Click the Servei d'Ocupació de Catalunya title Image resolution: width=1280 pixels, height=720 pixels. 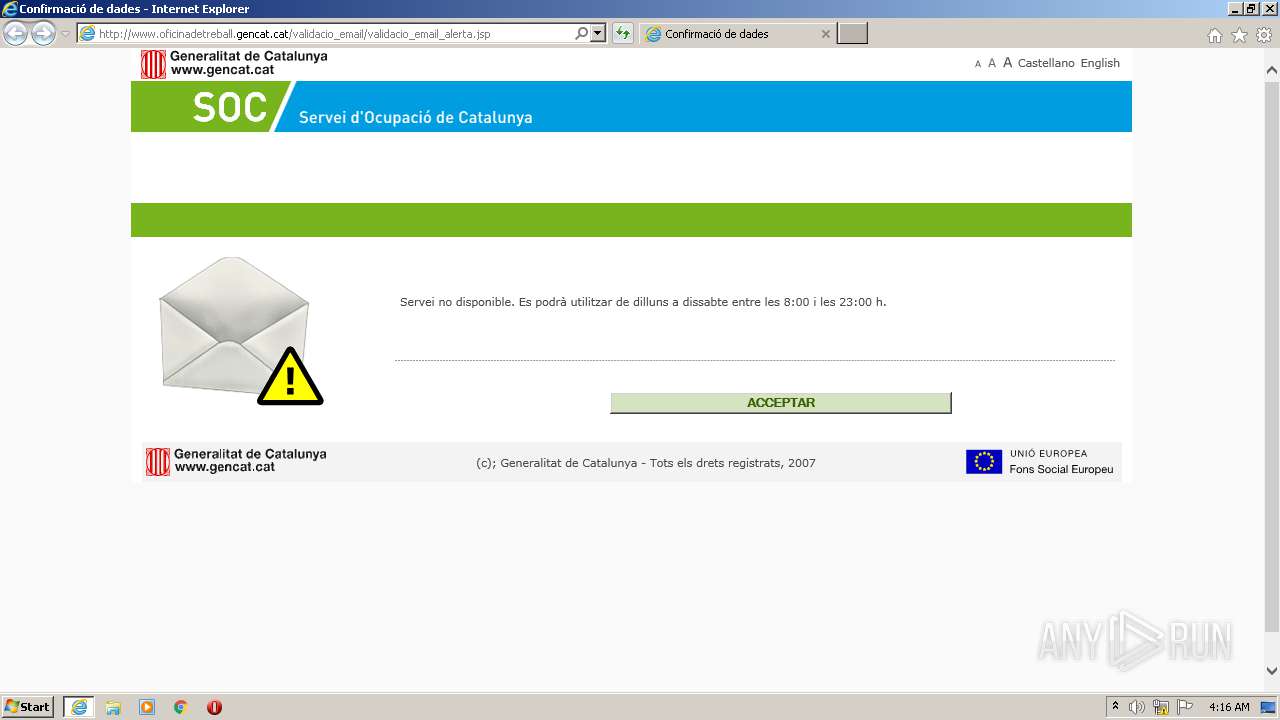[x=415, y=117]
